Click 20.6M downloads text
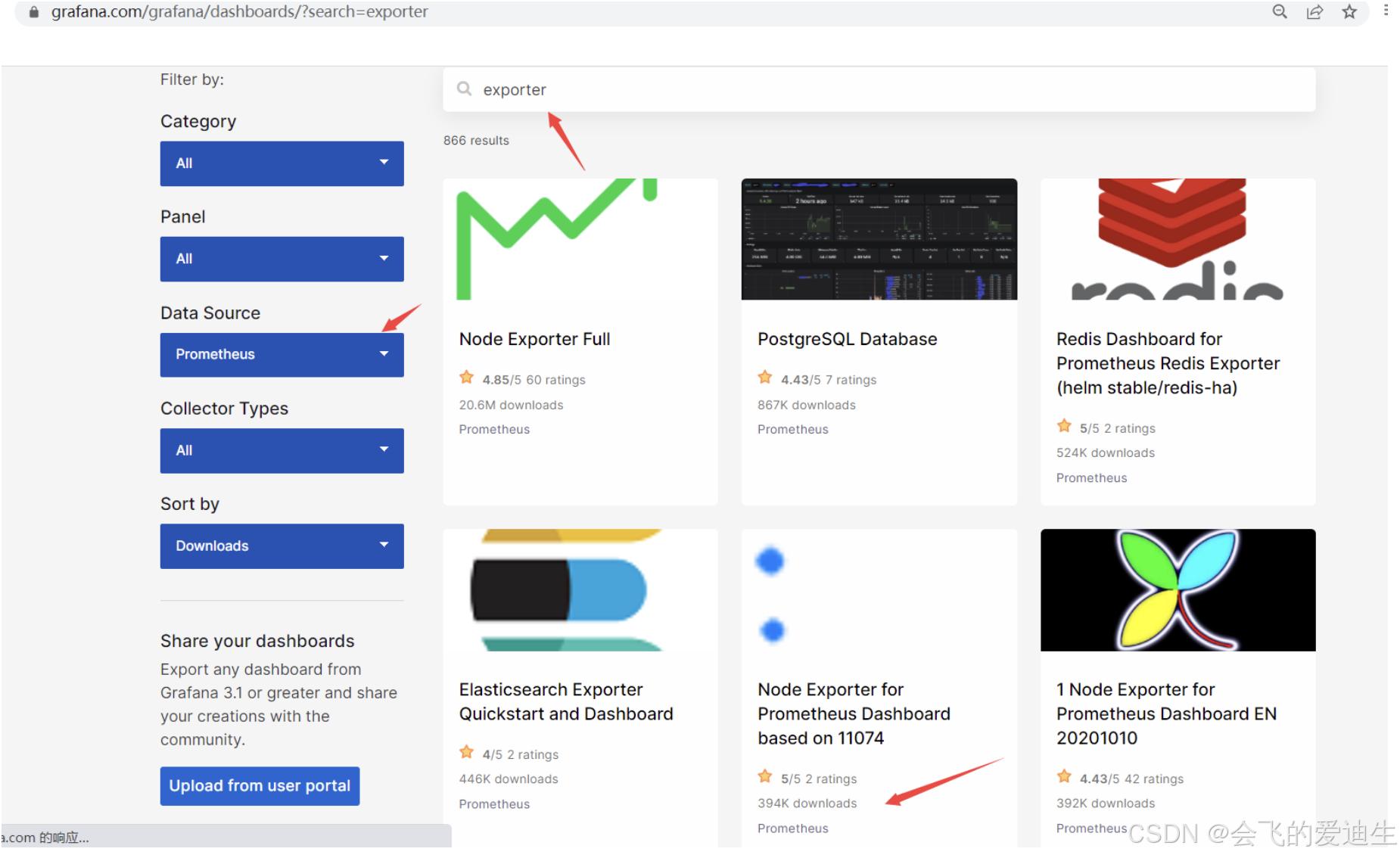1400x858 pixels. (511, 405)
